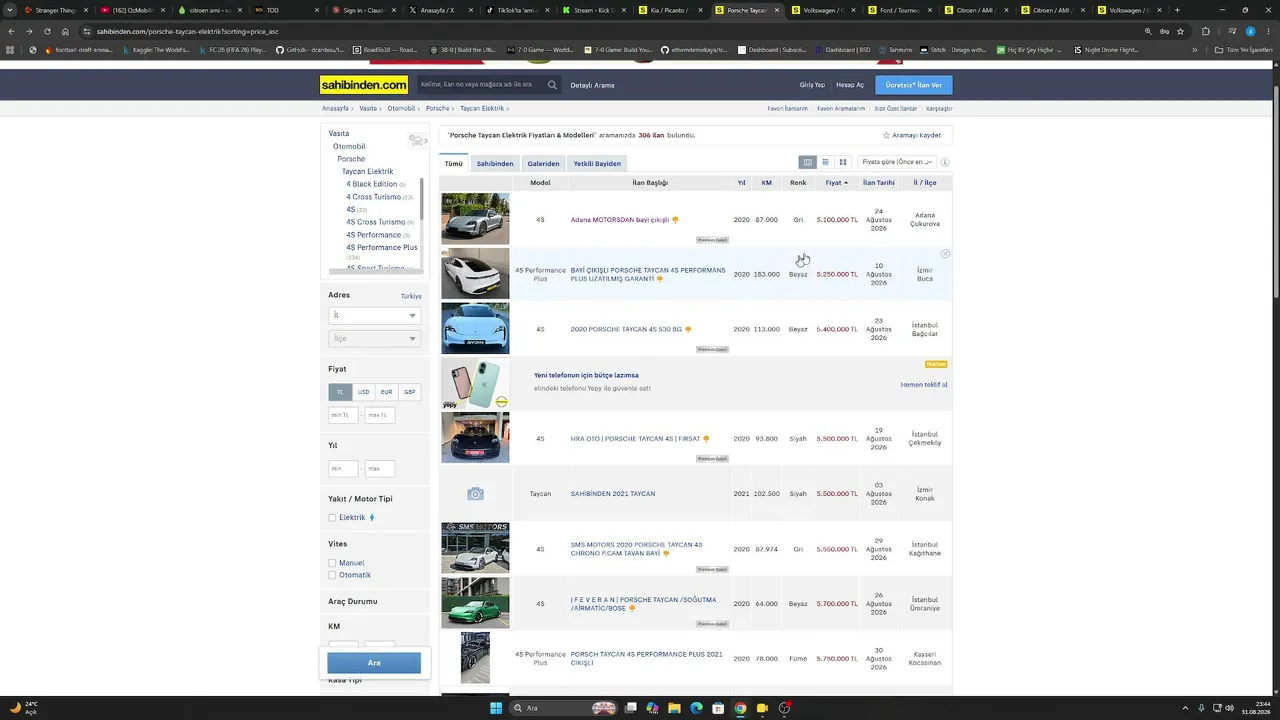Screen dimensions: 1280x720
Task: Click Hemen teklif al ad link
Action: point(924,385)
